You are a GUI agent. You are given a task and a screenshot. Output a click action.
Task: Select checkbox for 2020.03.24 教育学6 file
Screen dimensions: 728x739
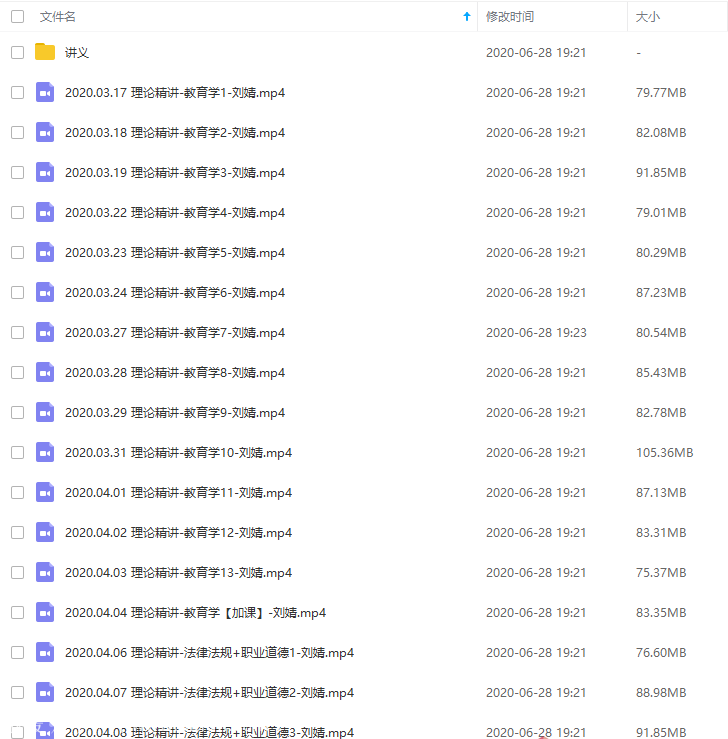pyautogui.click(x=17, y=293)
